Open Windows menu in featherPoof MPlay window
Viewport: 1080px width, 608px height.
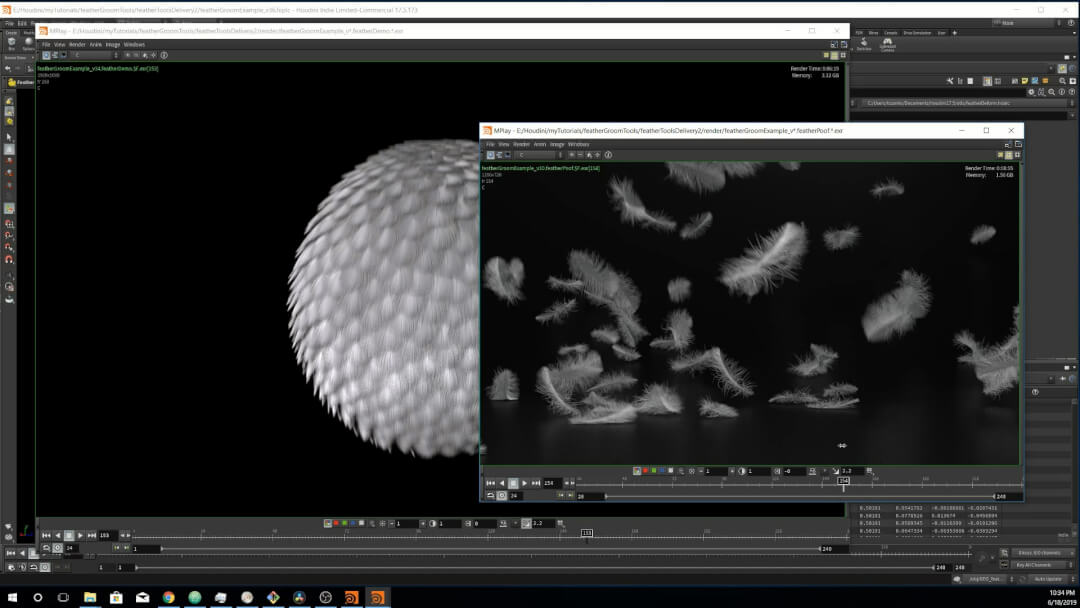click(579, 145)
